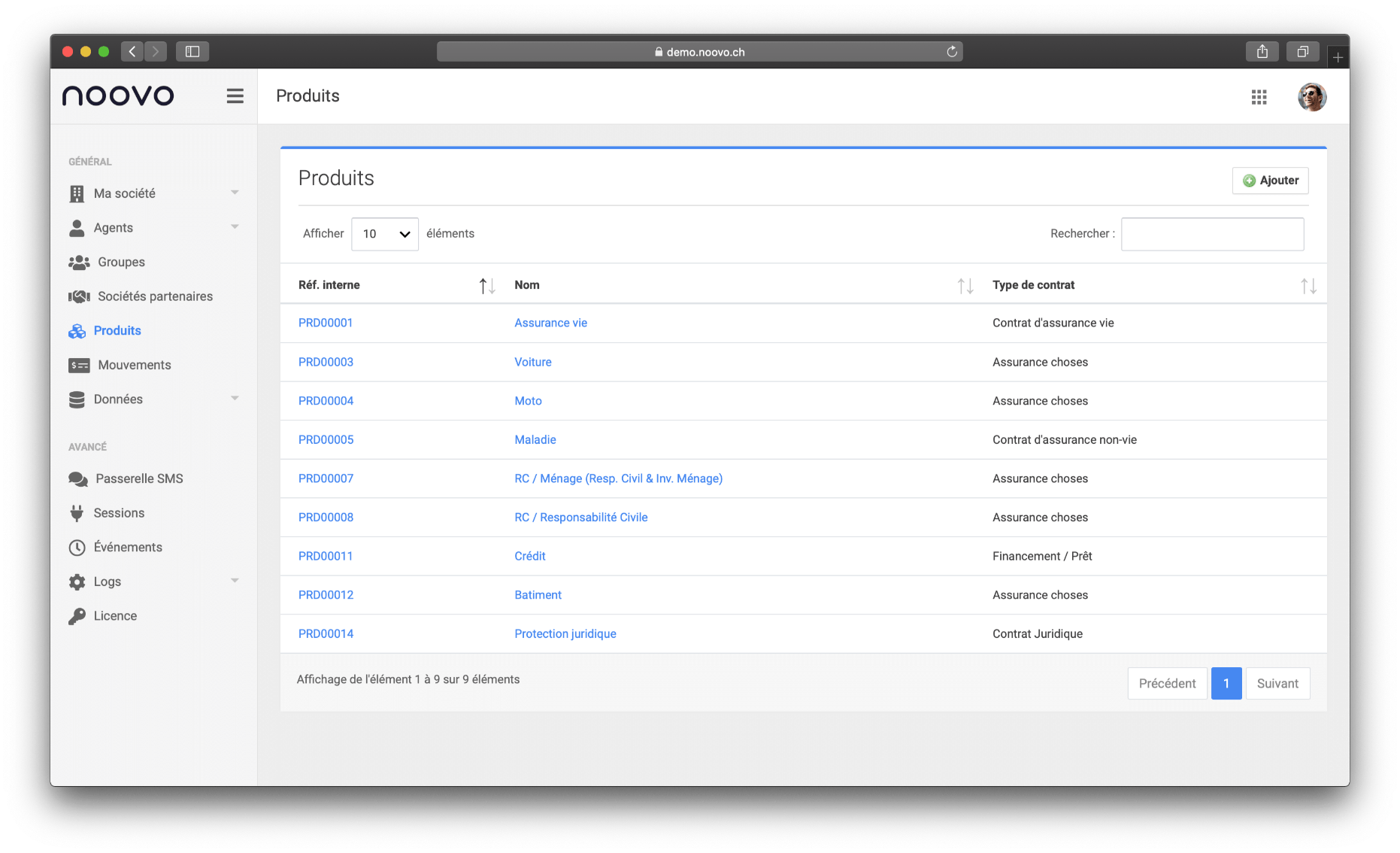Open Mouvements in the sidebar
1400x853 pixels.
tap(134, 366)
